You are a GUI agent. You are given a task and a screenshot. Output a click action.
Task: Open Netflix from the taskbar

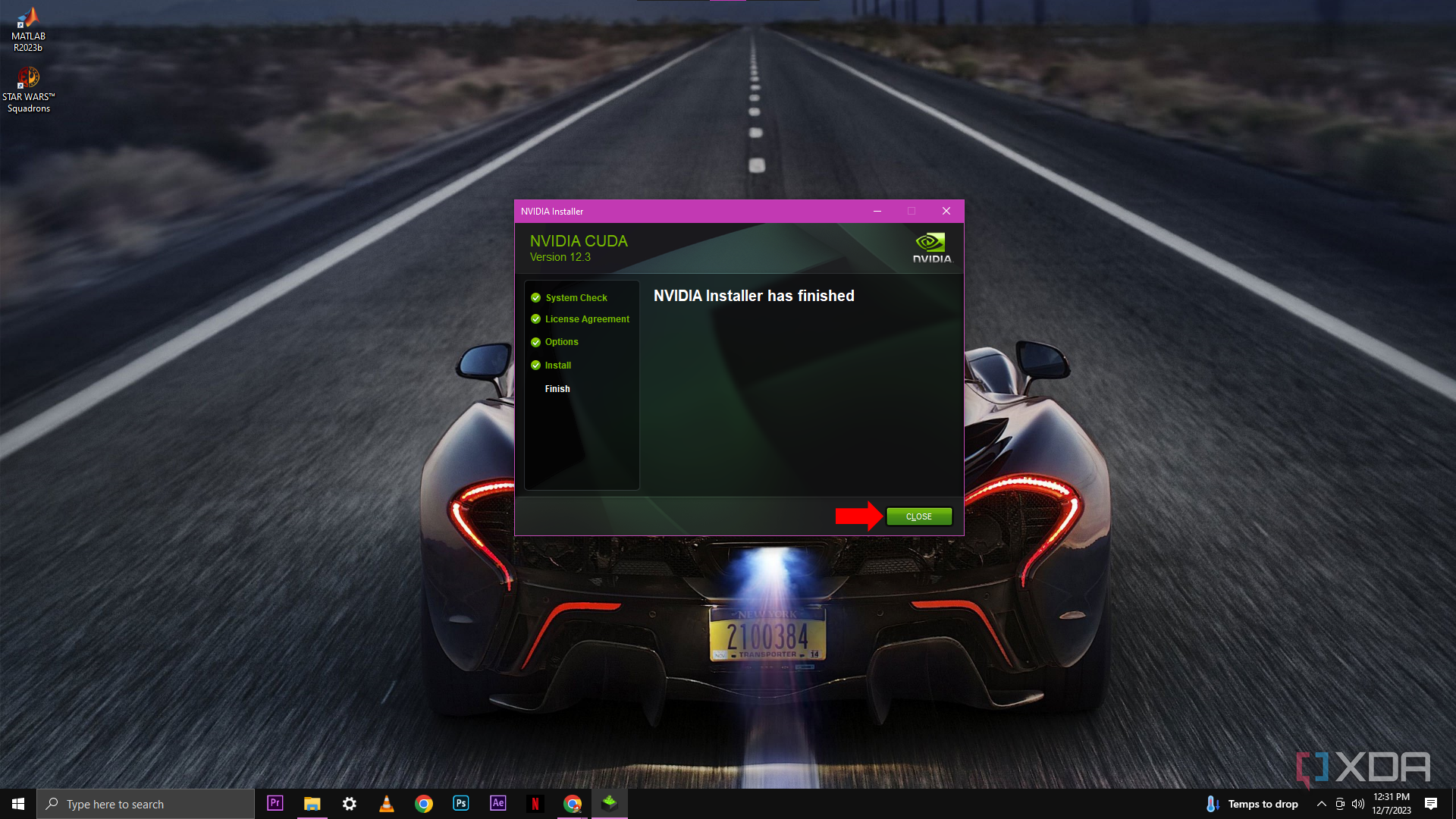(x=535, y=803)
